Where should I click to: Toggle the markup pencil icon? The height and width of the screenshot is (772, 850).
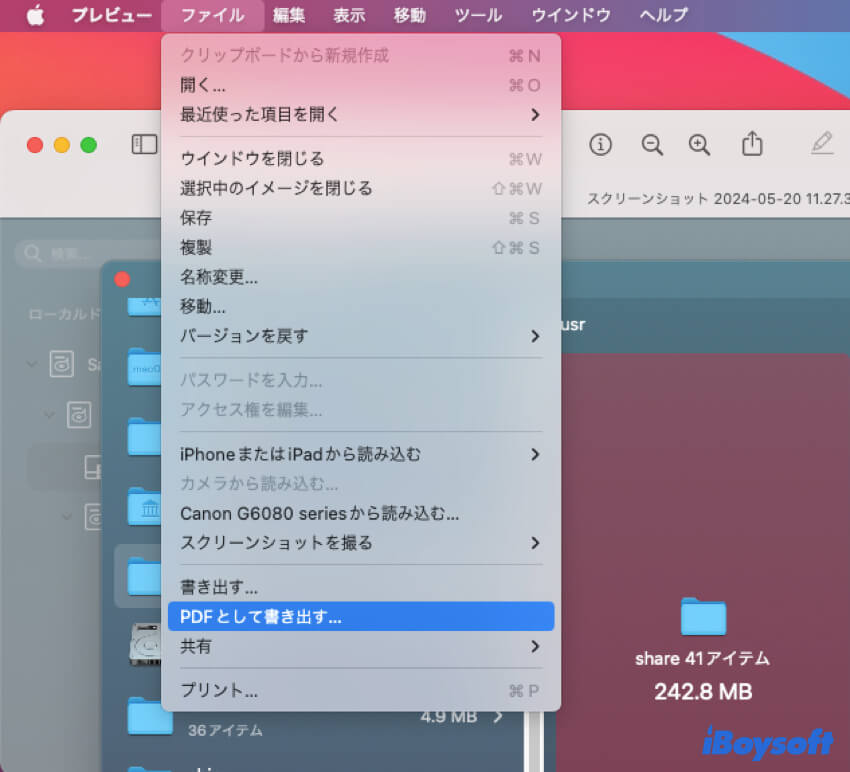click(822, 144)
